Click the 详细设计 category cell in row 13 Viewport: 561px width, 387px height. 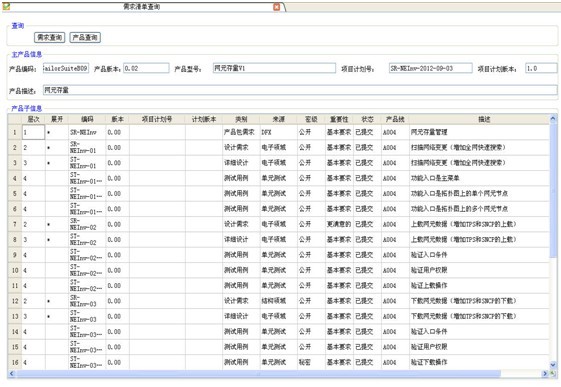point(241,317)
